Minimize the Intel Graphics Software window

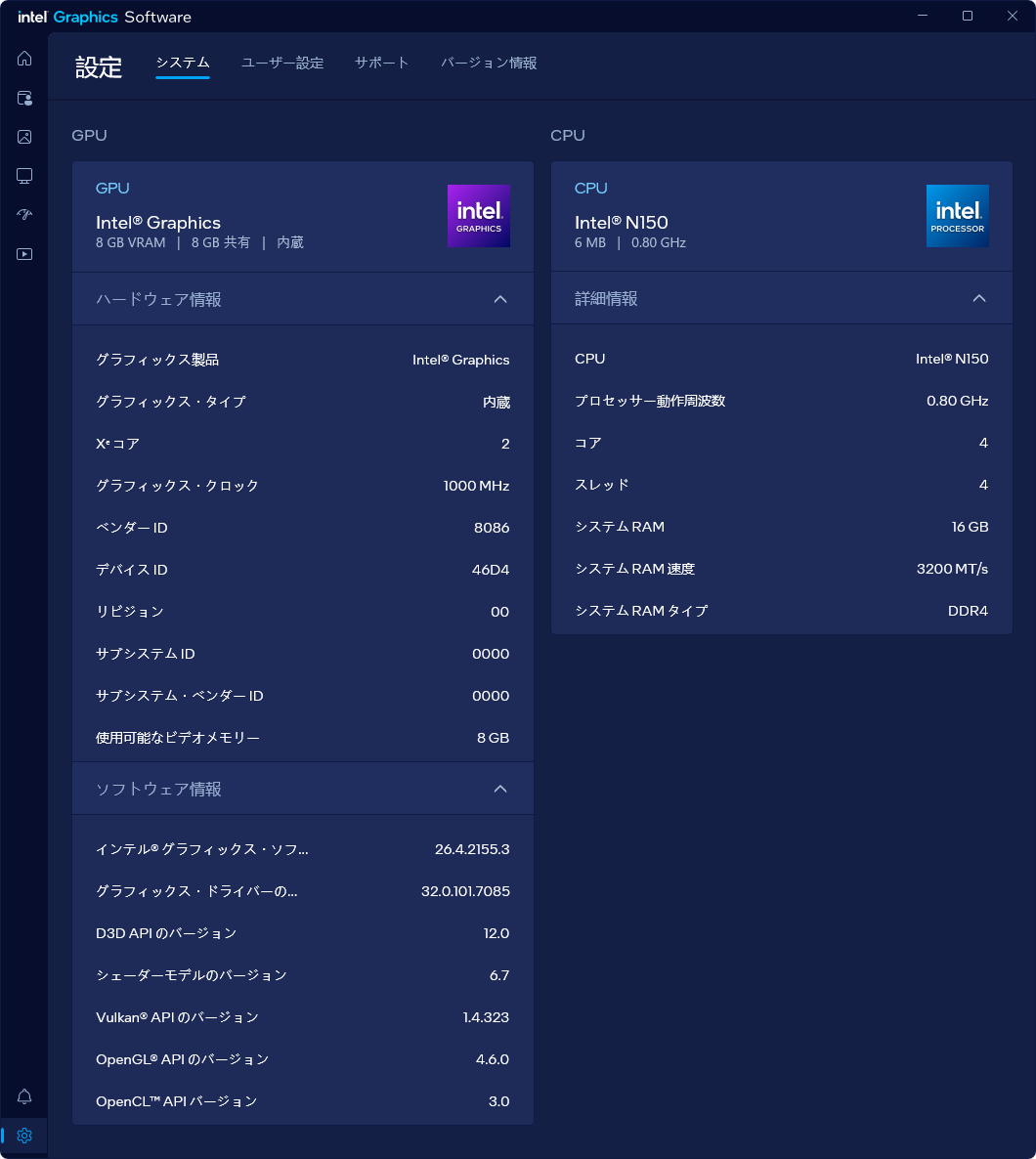click(922, 16)
